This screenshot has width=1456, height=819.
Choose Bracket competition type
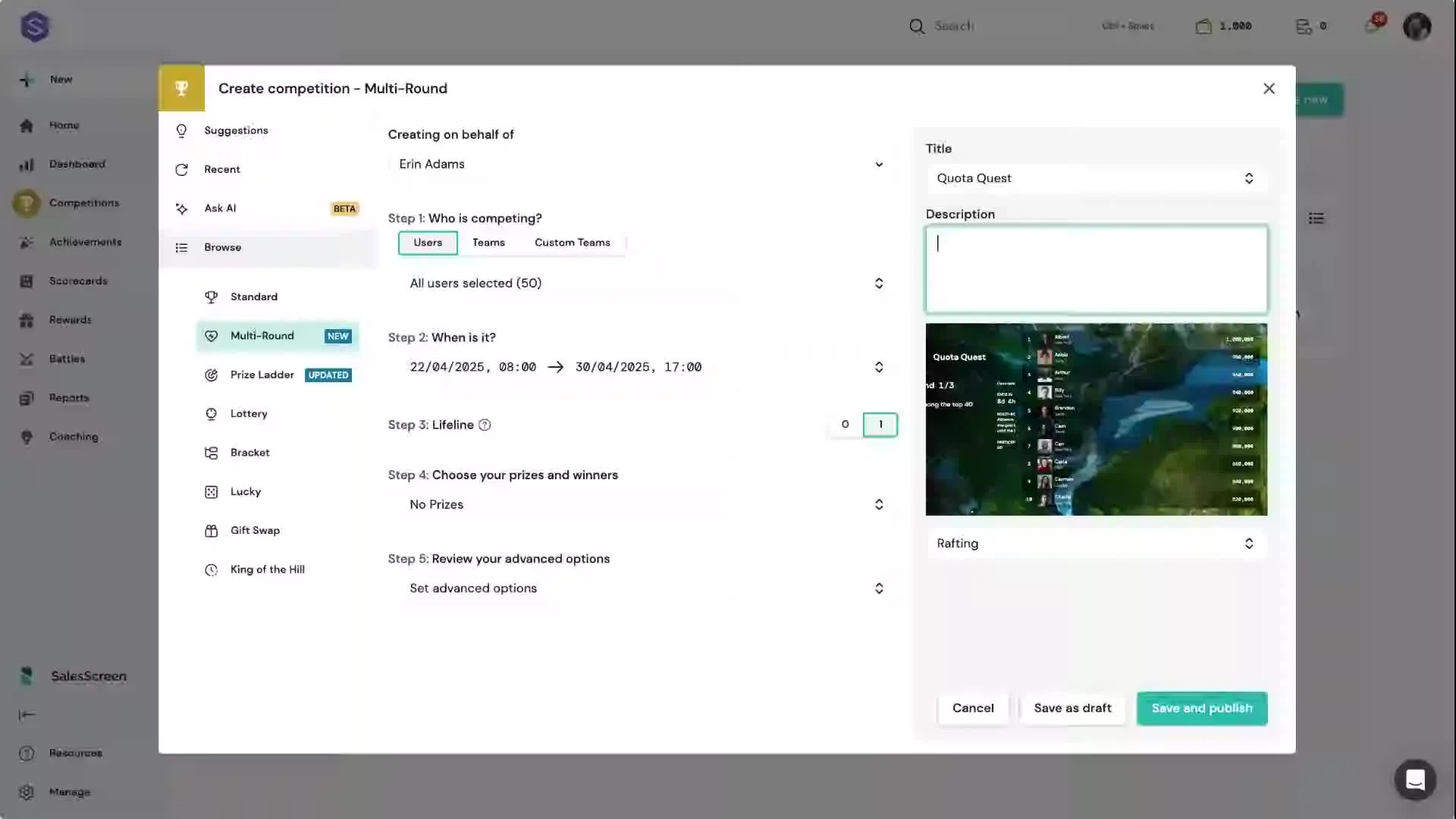278,453
